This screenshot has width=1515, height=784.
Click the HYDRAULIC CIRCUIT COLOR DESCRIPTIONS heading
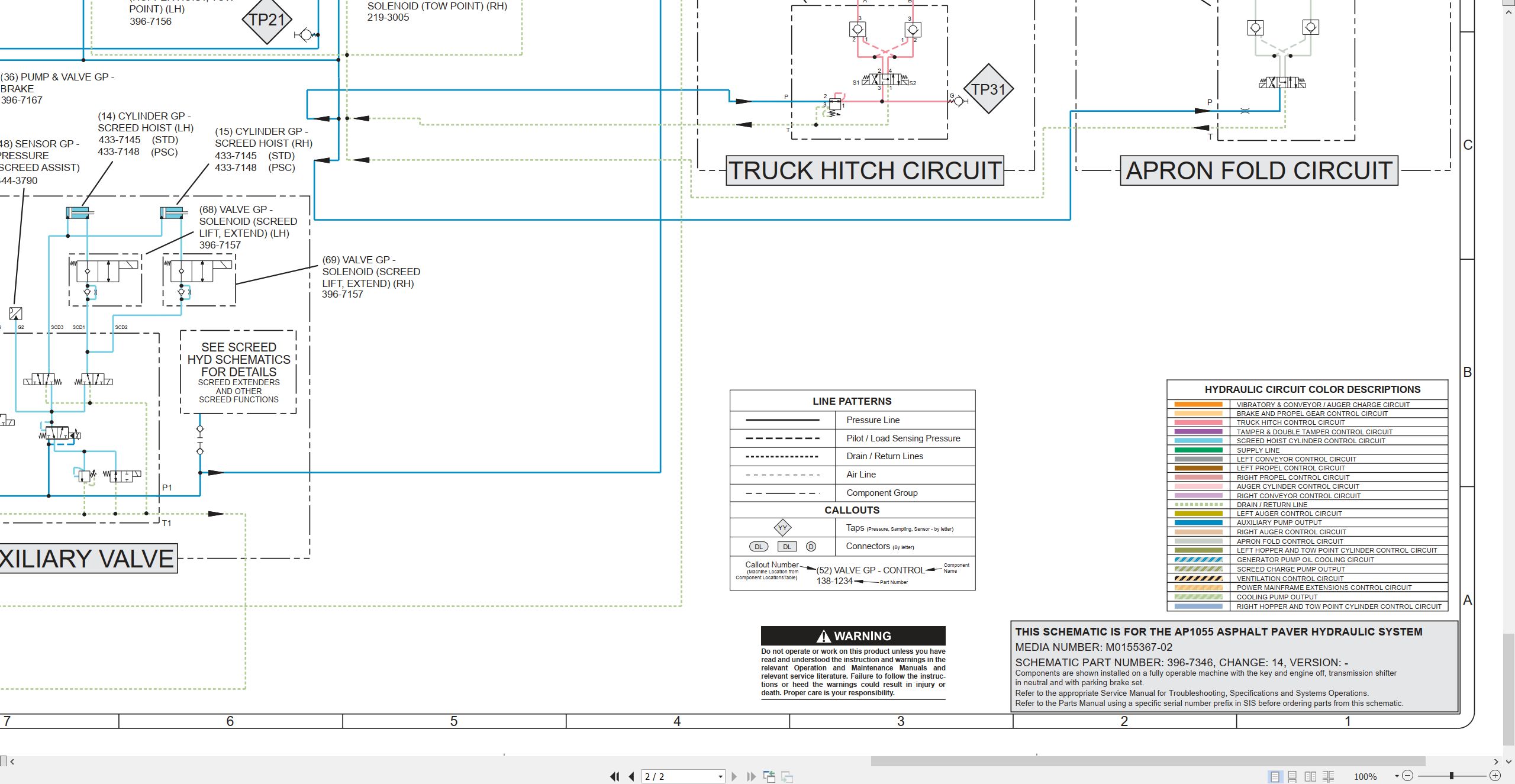(1312, 389)
